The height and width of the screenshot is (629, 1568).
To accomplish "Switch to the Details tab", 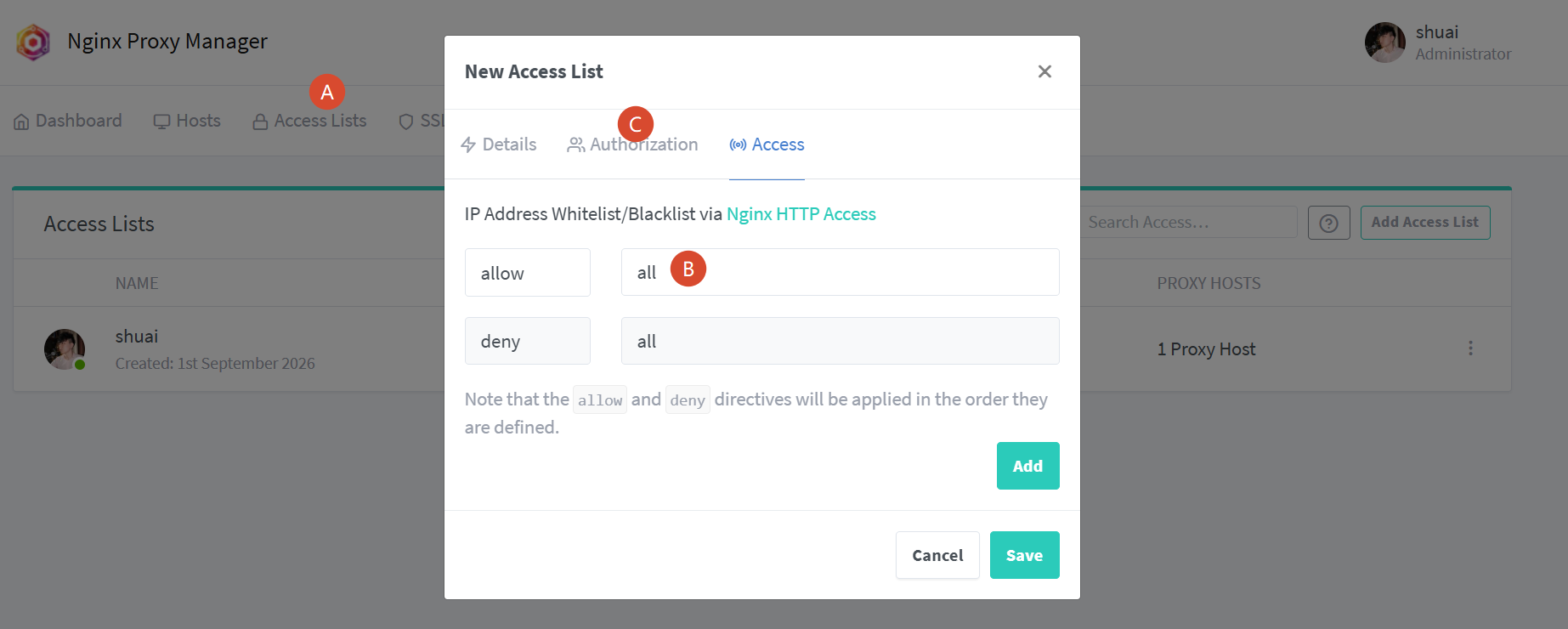I will [498, 144].
